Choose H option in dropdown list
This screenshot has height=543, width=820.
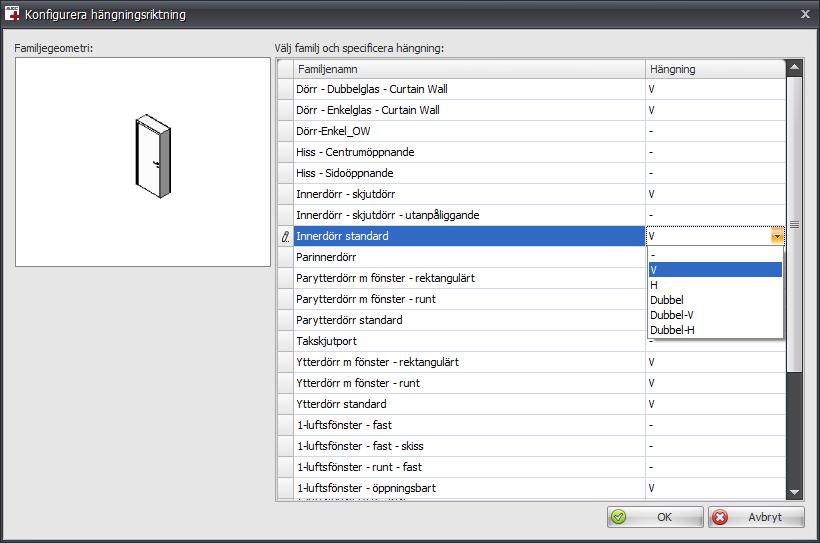(715, 285)
